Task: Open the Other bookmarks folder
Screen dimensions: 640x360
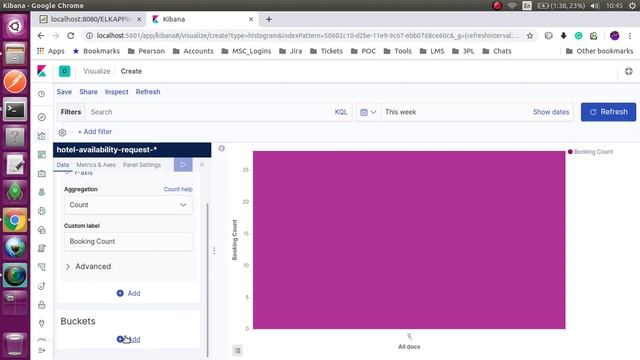Action: 599,51
